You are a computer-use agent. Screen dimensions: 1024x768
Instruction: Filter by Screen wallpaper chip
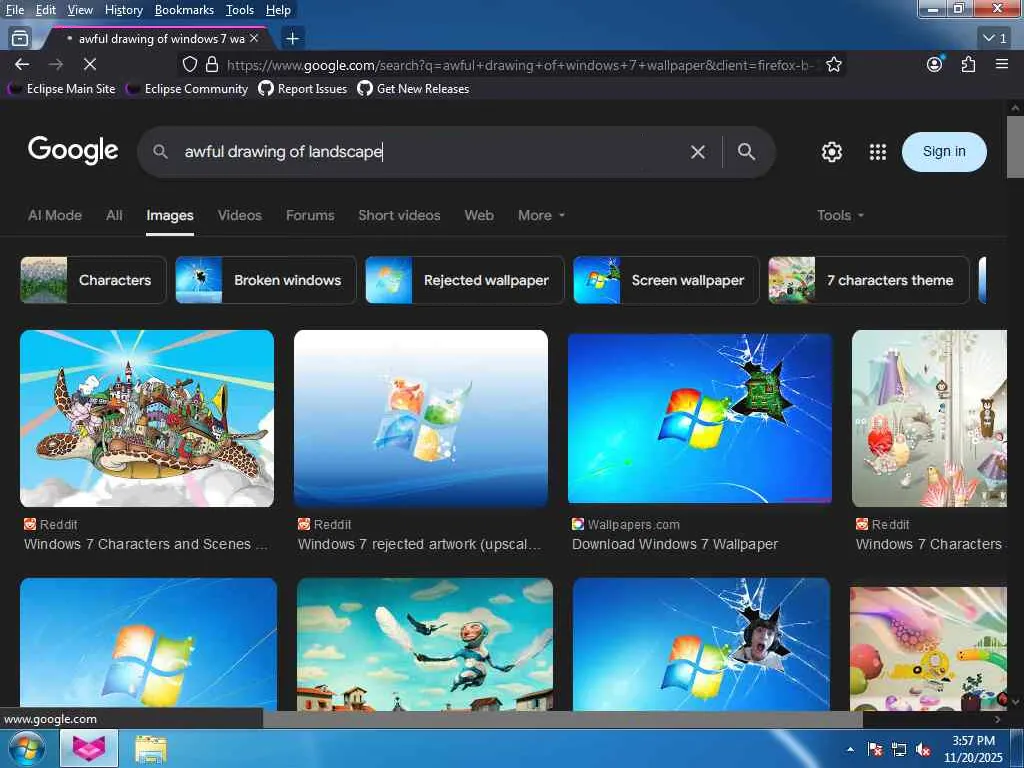coord(666,280)
